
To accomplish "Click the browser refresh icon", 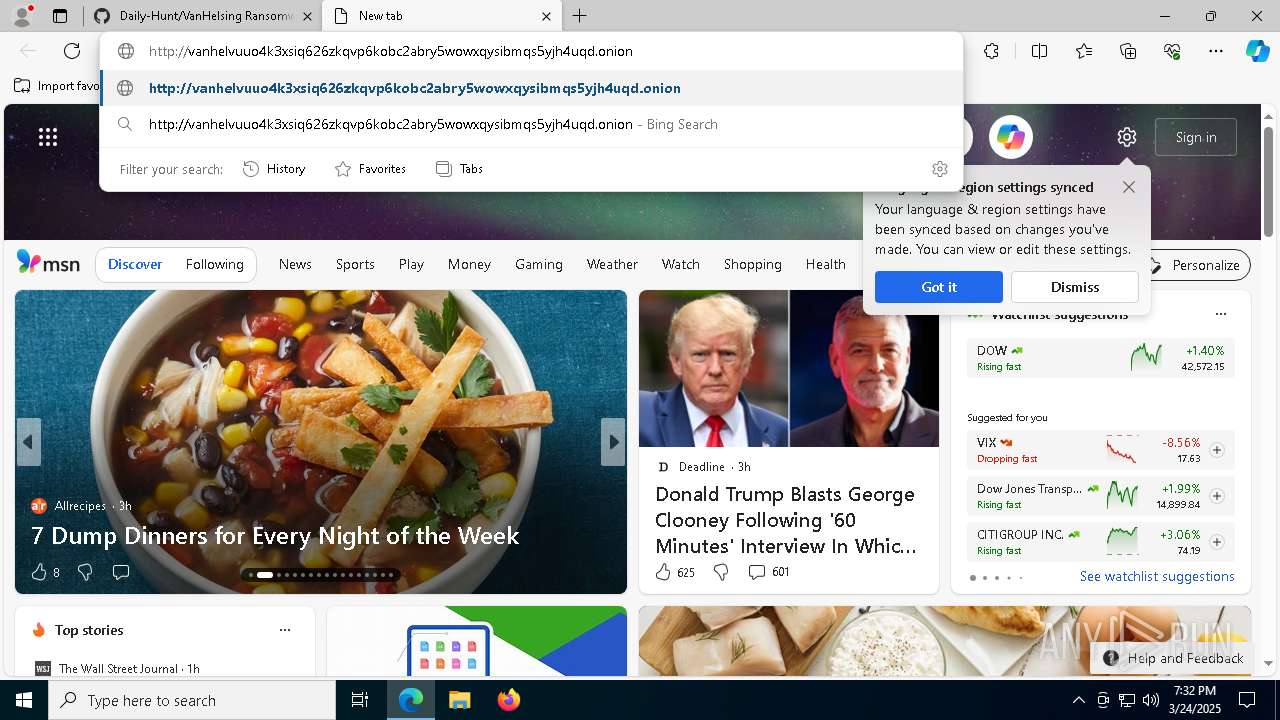I will pos(72,51).
